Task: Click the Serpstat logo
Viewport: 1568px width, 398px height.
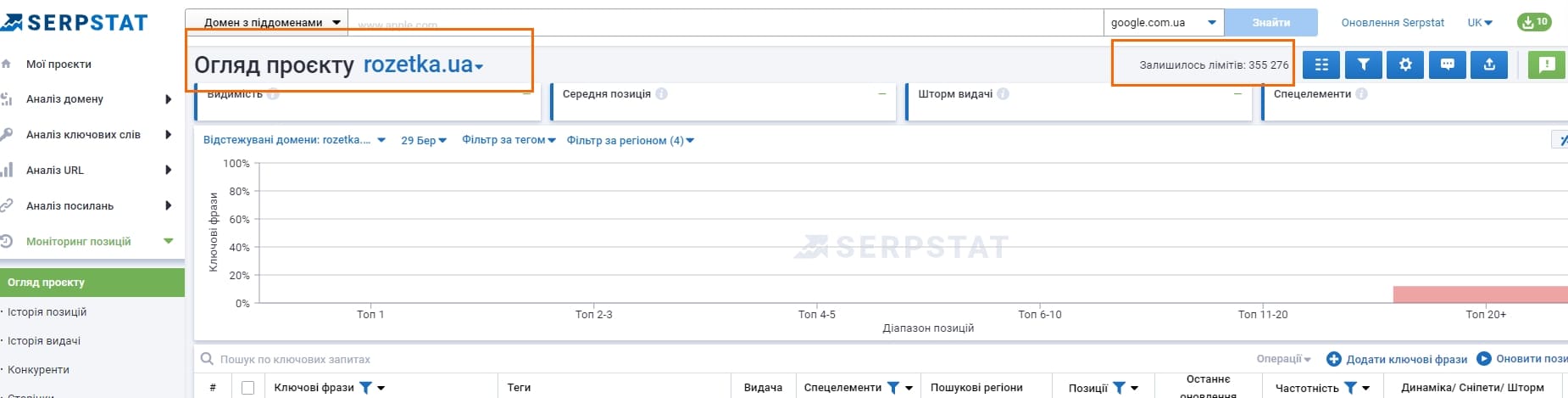Action: point(74,22)
